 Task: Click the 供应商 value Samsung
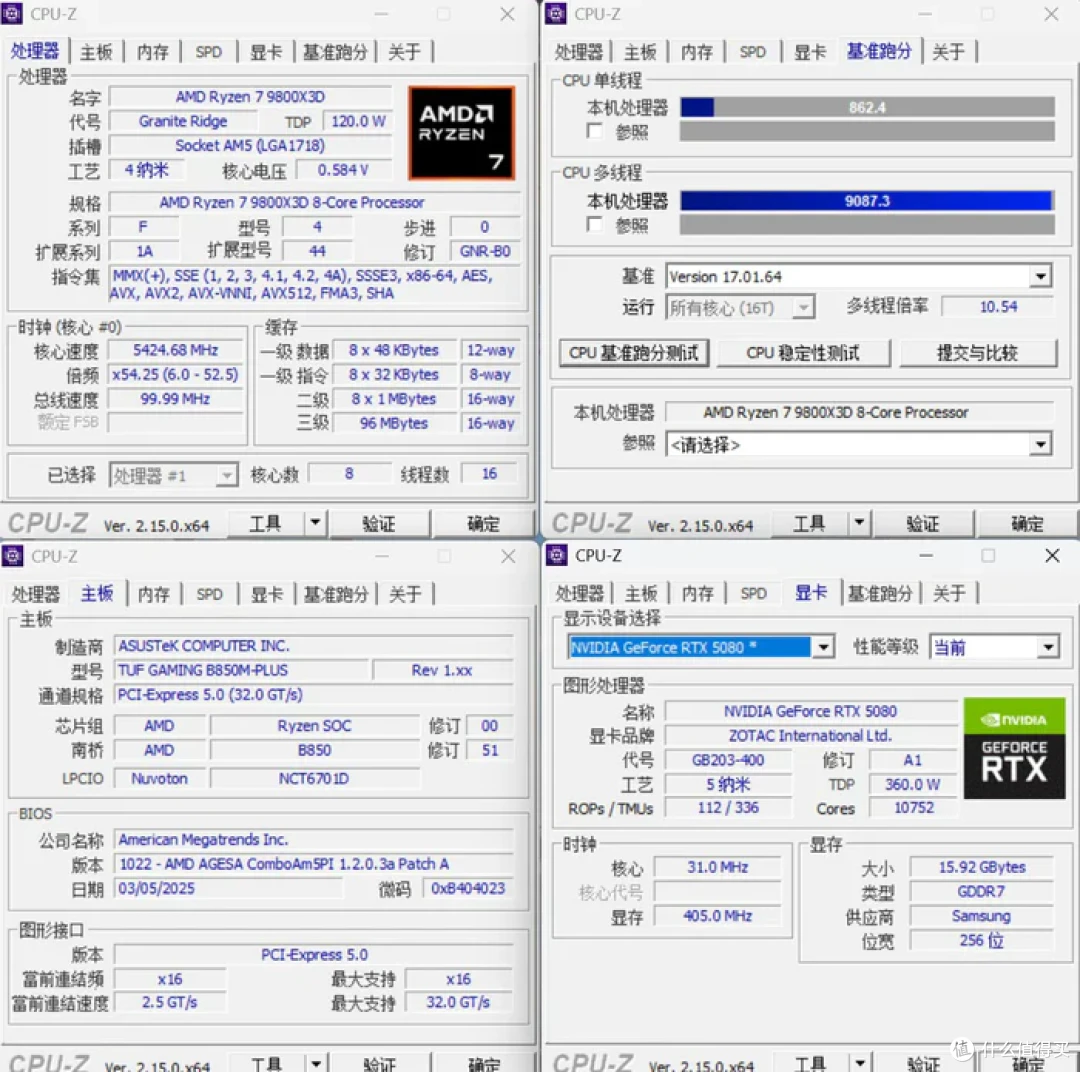click(x=982, y=916)
